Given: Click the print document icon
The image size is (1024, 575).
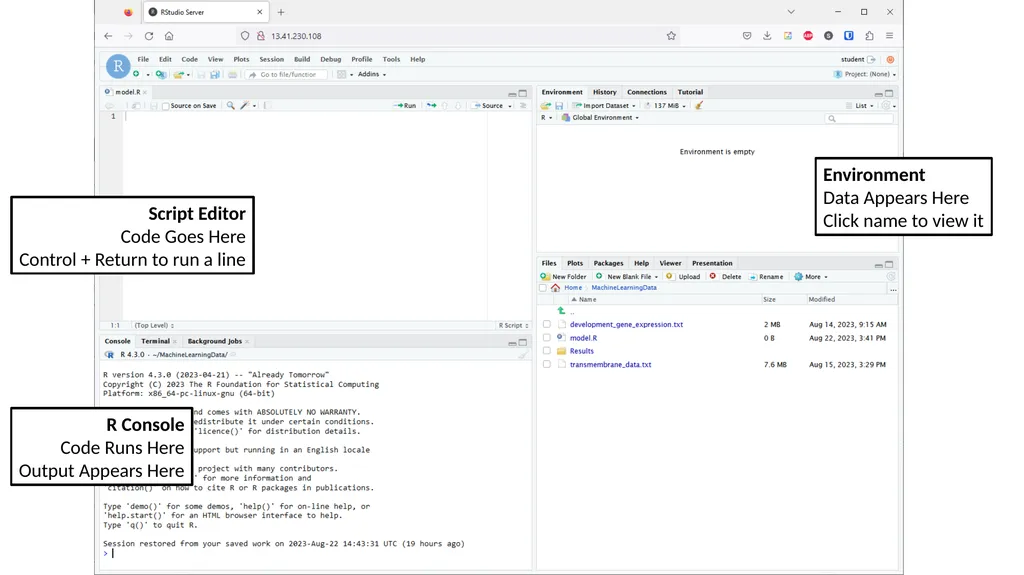Looking at the screenshot, I should tap(232, 74).
